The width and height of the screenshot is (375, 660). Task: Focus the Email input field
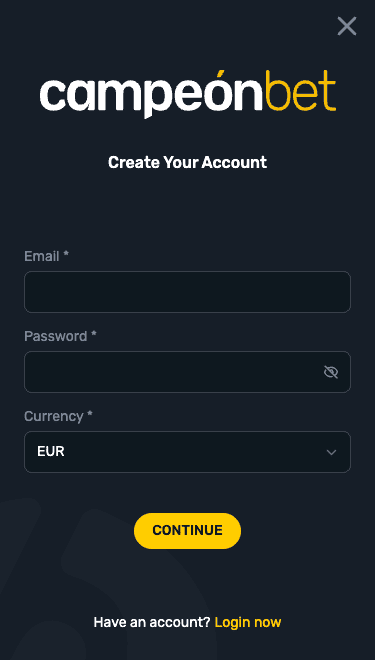187,292
